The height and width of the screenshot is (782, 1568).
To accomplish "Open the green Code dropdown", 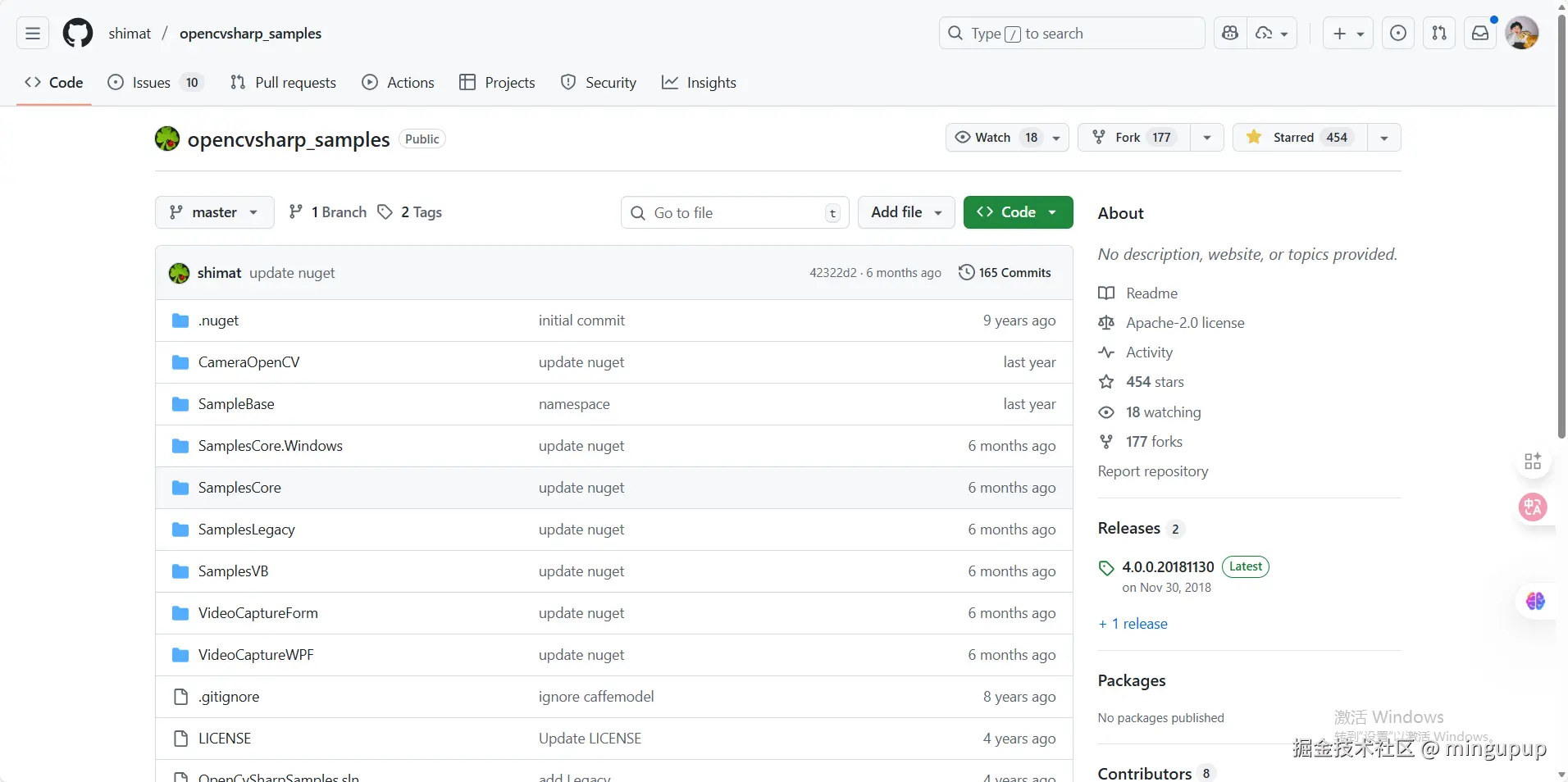I will click(x=1018, y=212).
